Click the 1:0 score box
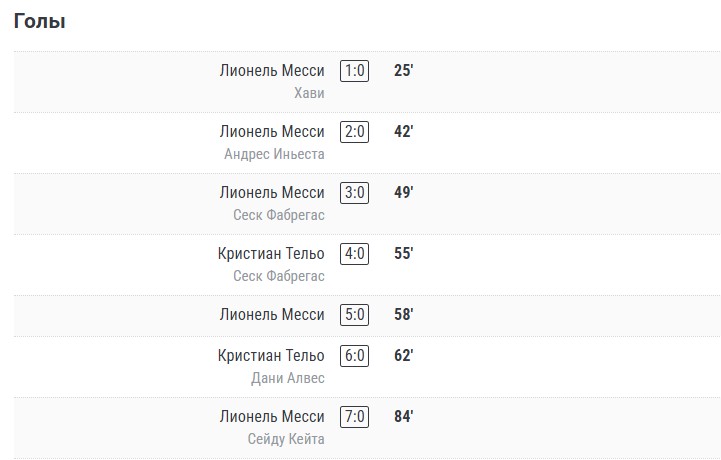The image size is (721, 460). [354, 71]
